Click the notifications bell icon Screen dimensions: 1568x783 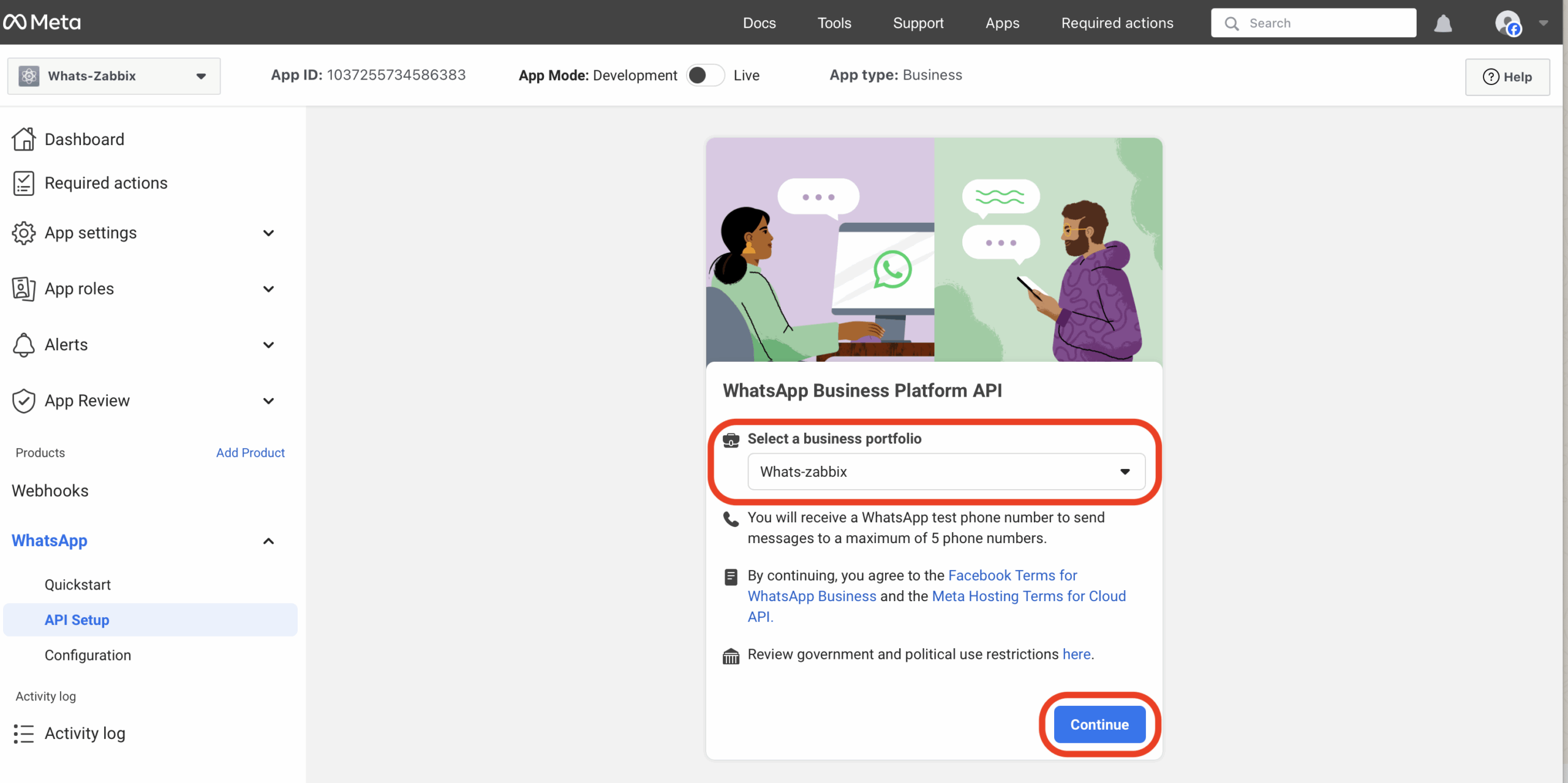point(1443,23)
